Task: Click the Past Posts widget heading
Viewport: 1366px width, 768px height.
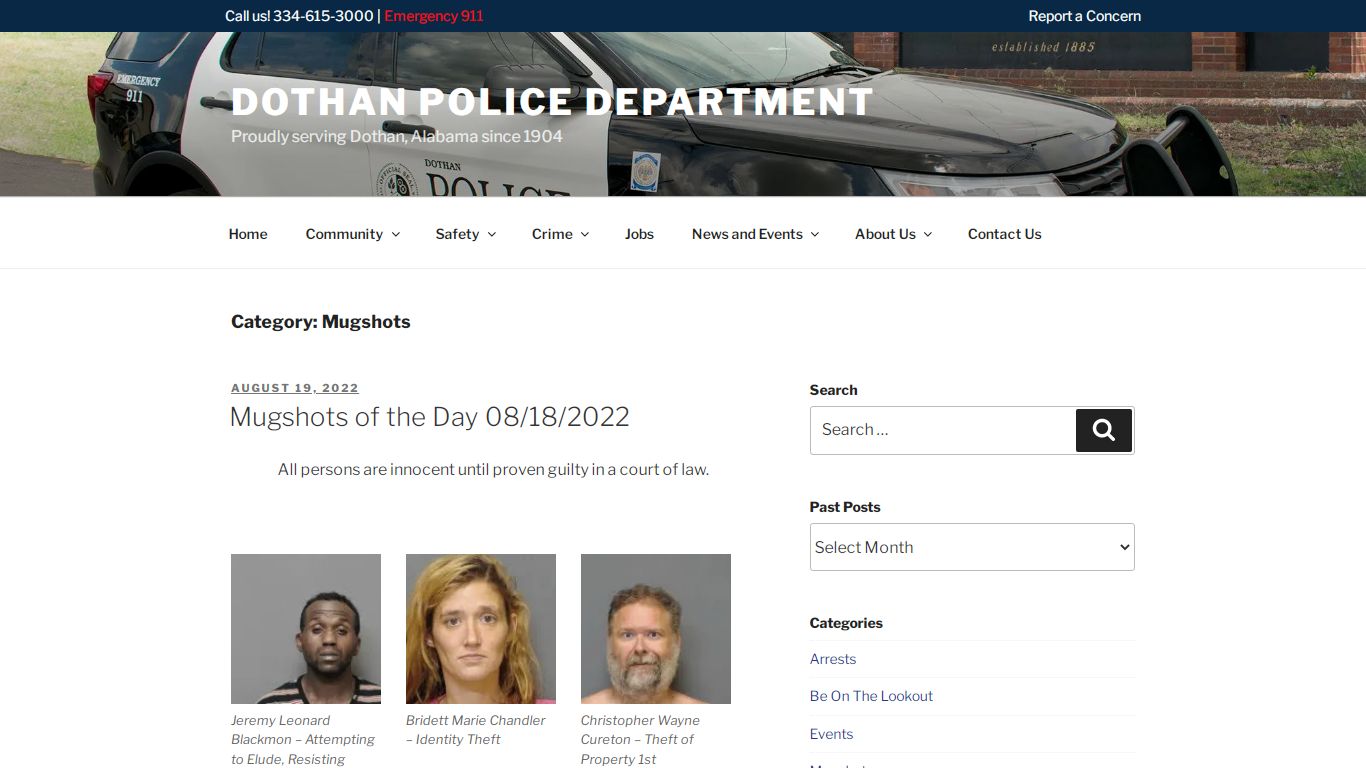Action: point(845,507)
